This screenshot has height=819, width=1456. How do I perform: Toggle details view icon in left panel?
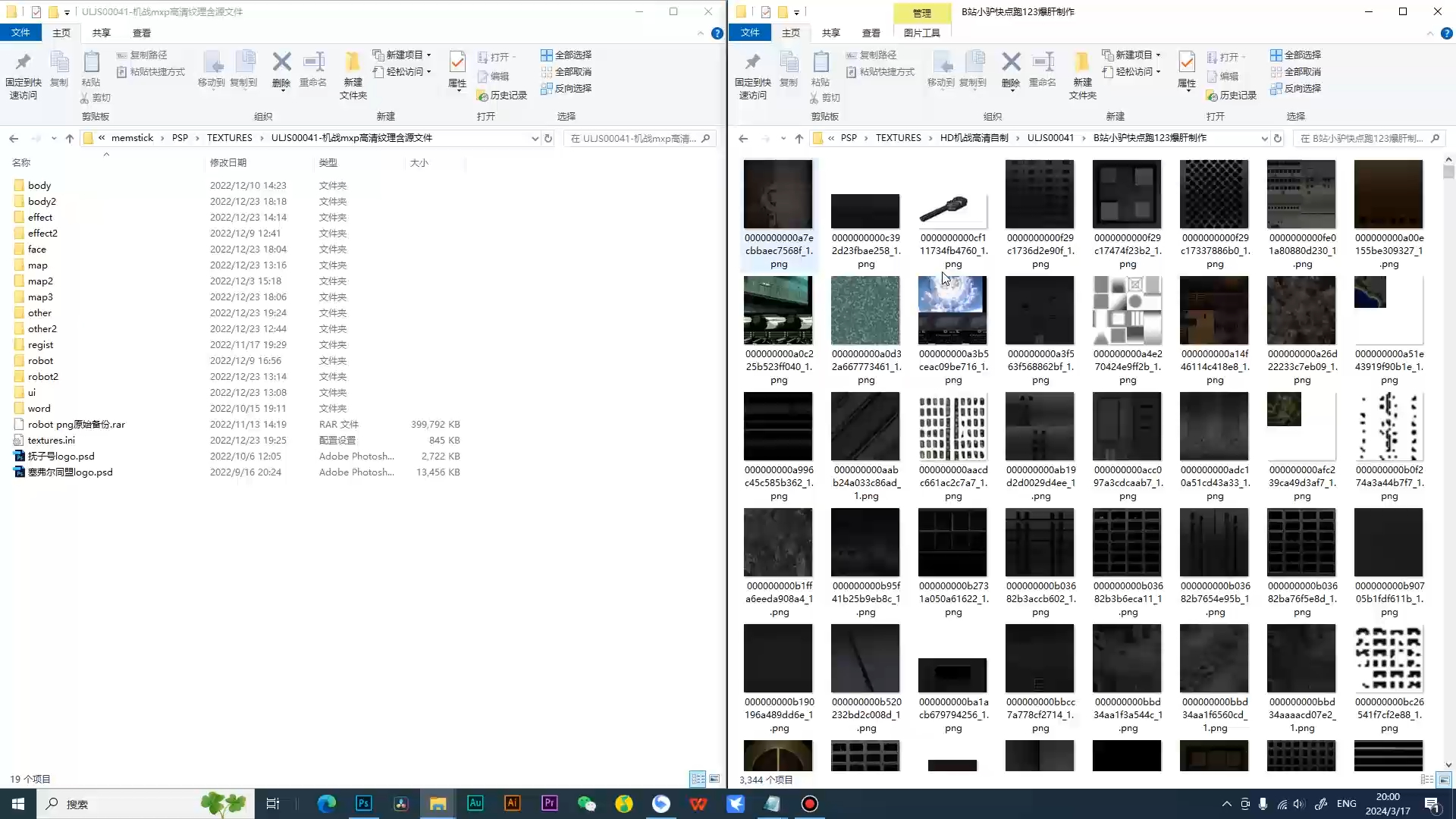point(698,779)
